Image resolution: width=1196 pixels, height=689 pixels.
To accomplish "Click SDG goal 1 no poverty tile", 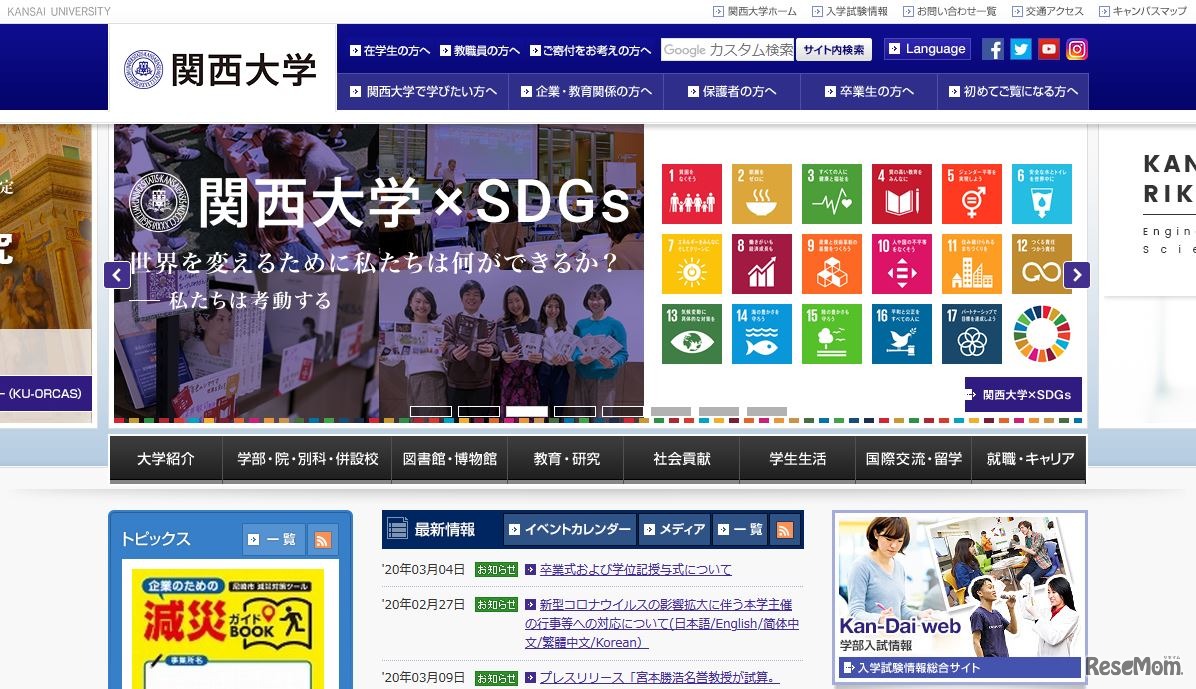I will coord(692,194).
